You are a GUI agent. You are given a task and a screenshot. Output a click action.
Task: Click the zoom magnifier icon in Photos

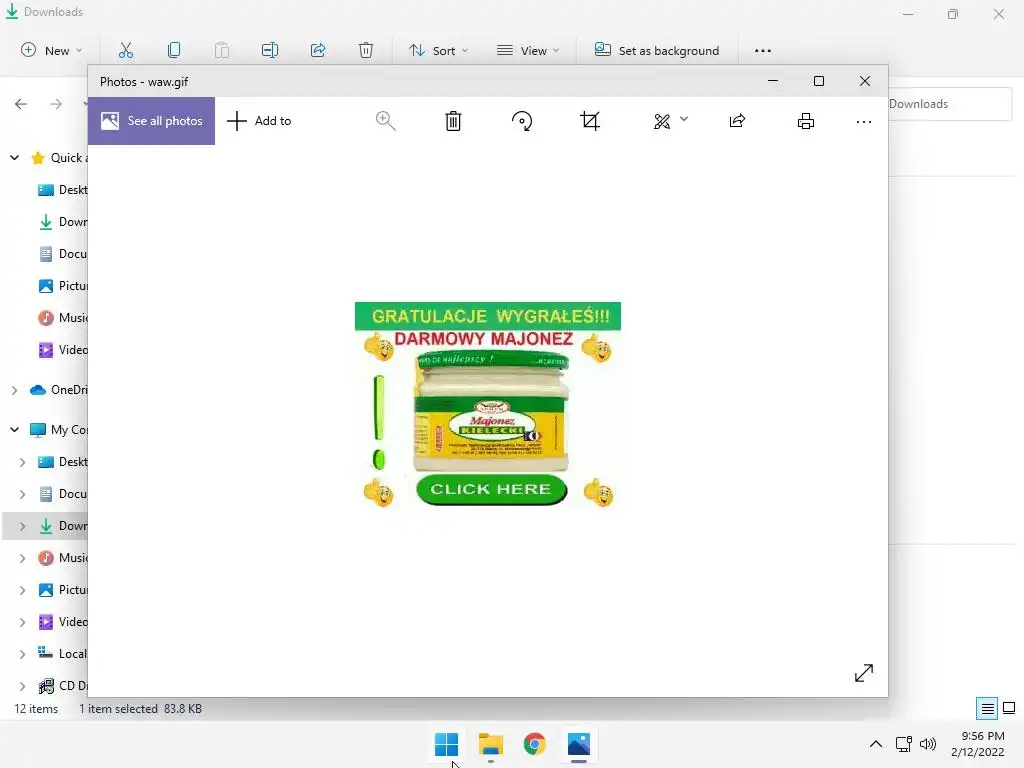pyautogui.click(x=385, y=121)
